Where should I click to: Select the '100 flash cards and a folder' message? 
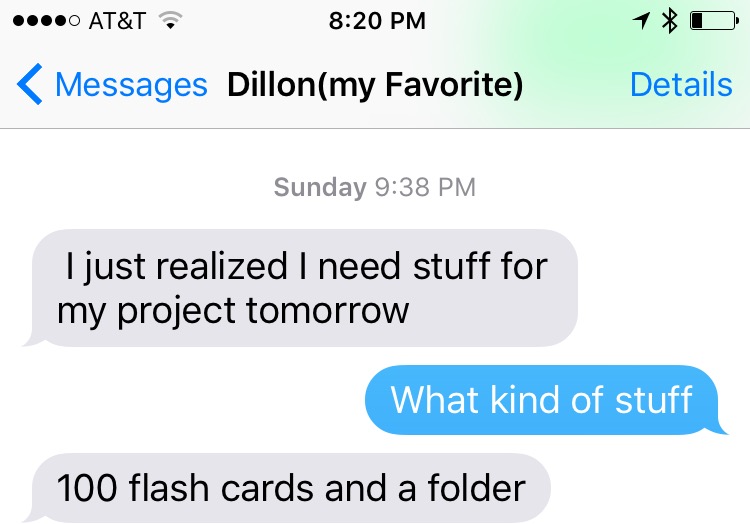[x=288, y=488]
